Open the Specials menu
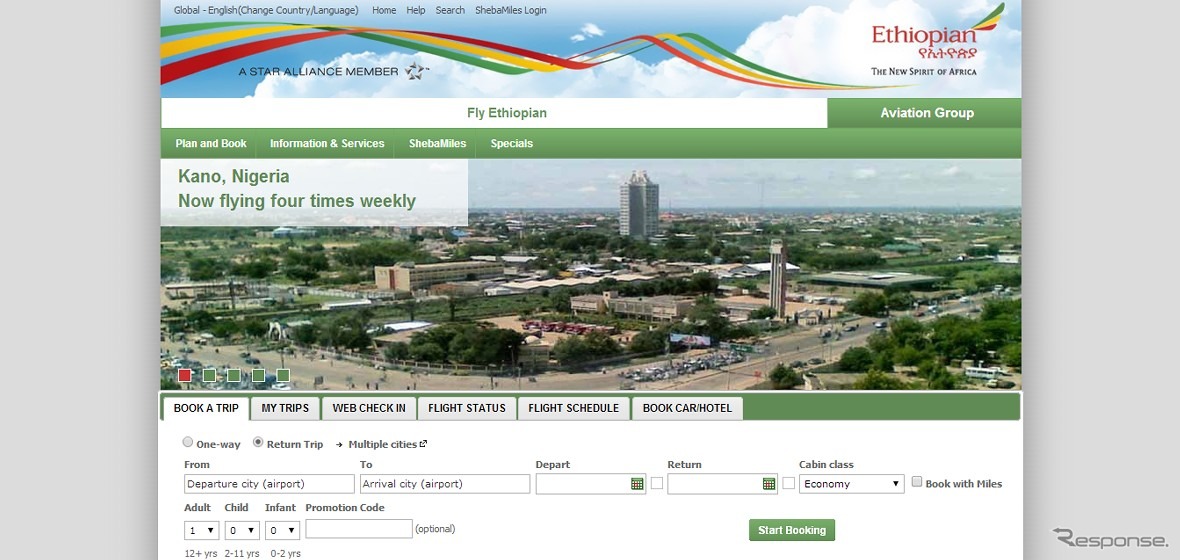Viewport: 1180px width, 560px height. (512, 144)
